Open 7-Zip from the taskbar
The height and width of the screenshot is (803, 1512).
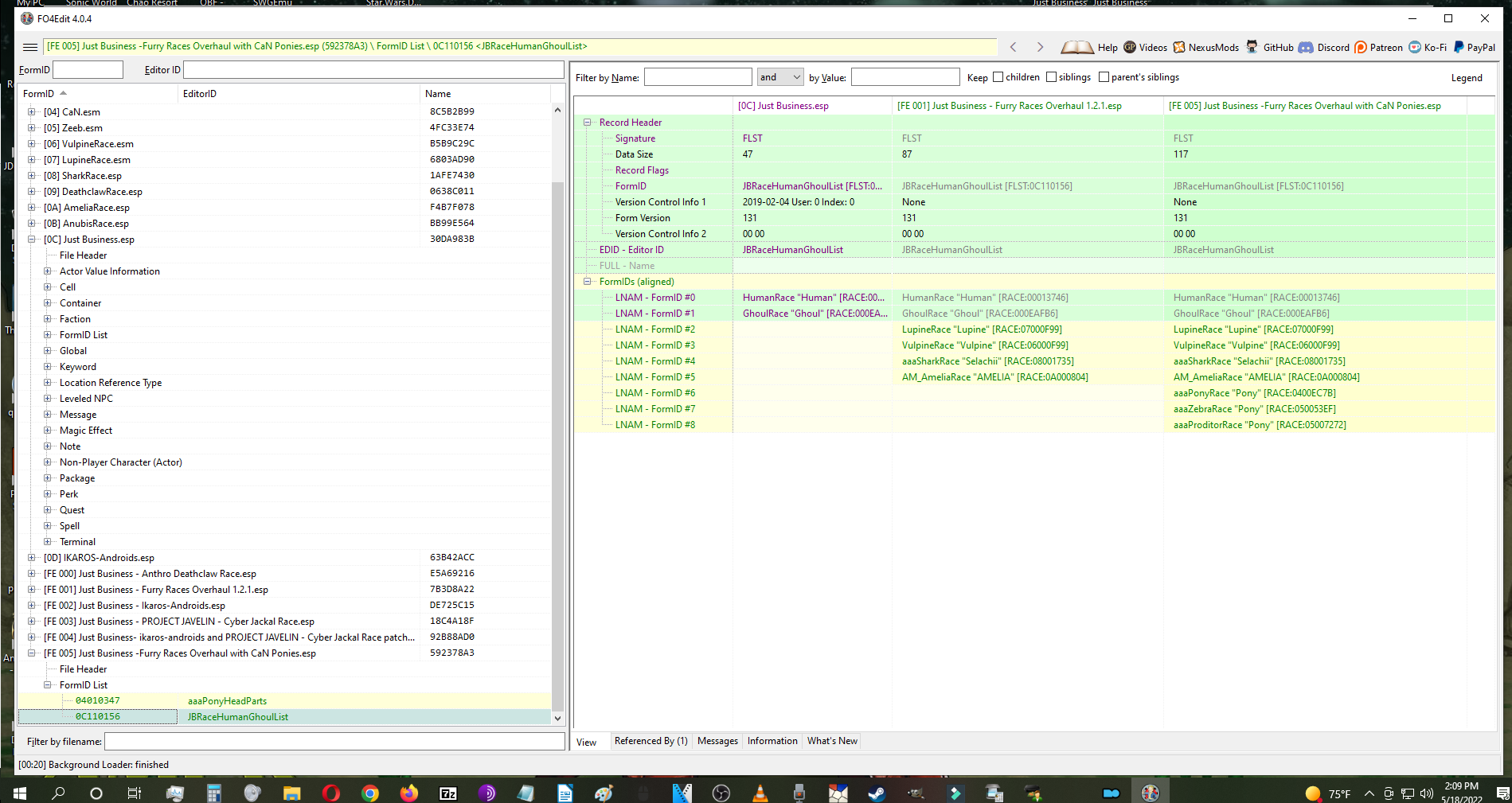pos(448,793)
